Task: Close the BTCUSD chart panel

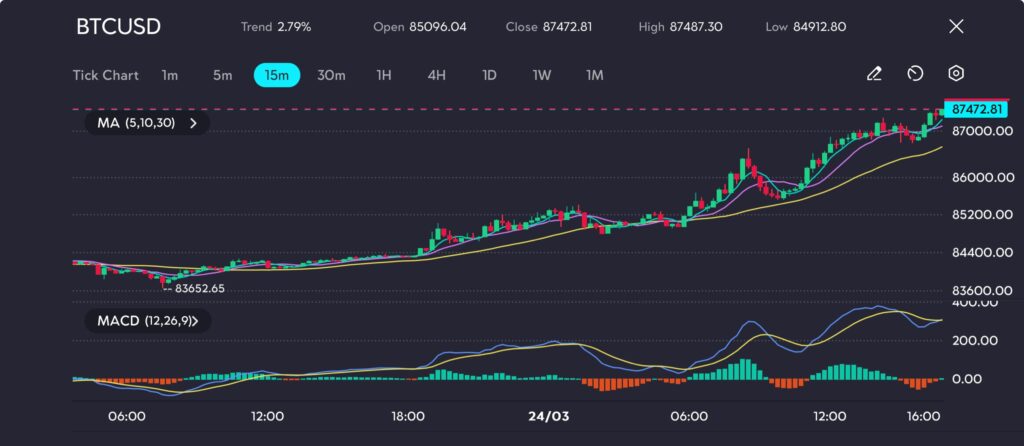Action: [956, 26]
